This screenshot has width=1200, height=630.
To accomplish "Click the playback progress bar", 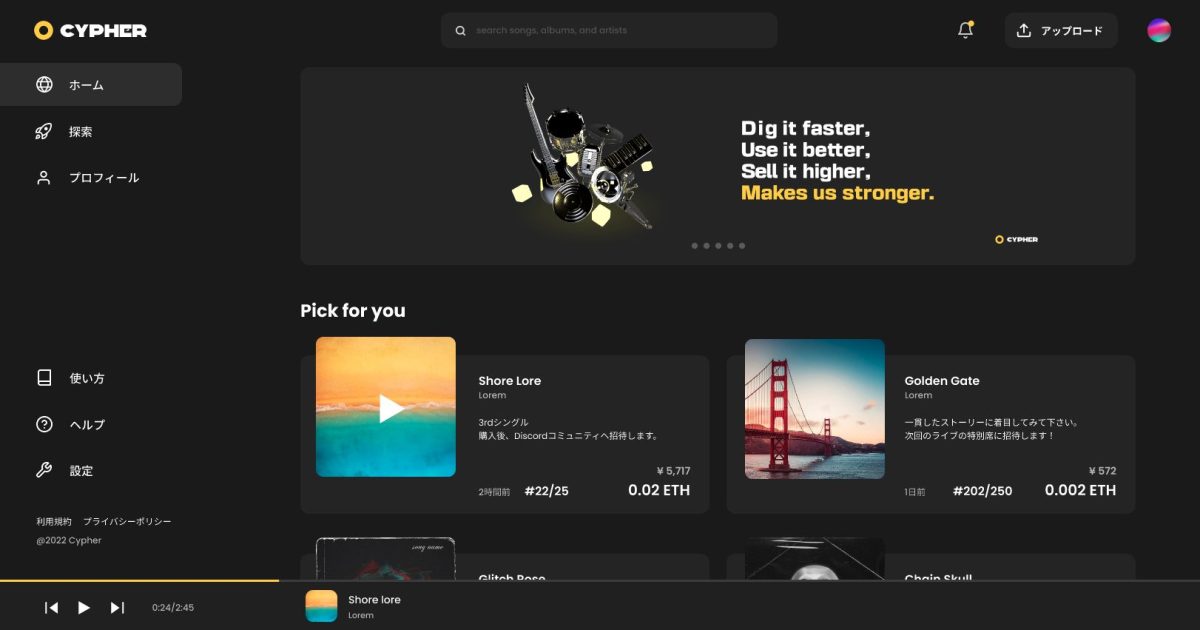I will point(140,580).
